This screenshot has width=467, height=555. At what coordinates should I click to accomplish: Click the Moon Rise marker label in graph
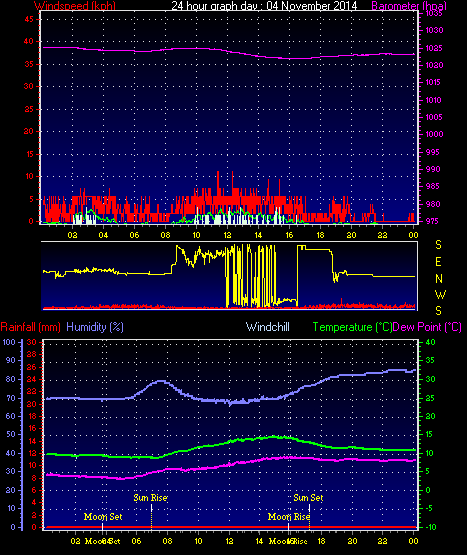[x=289, y=517]
